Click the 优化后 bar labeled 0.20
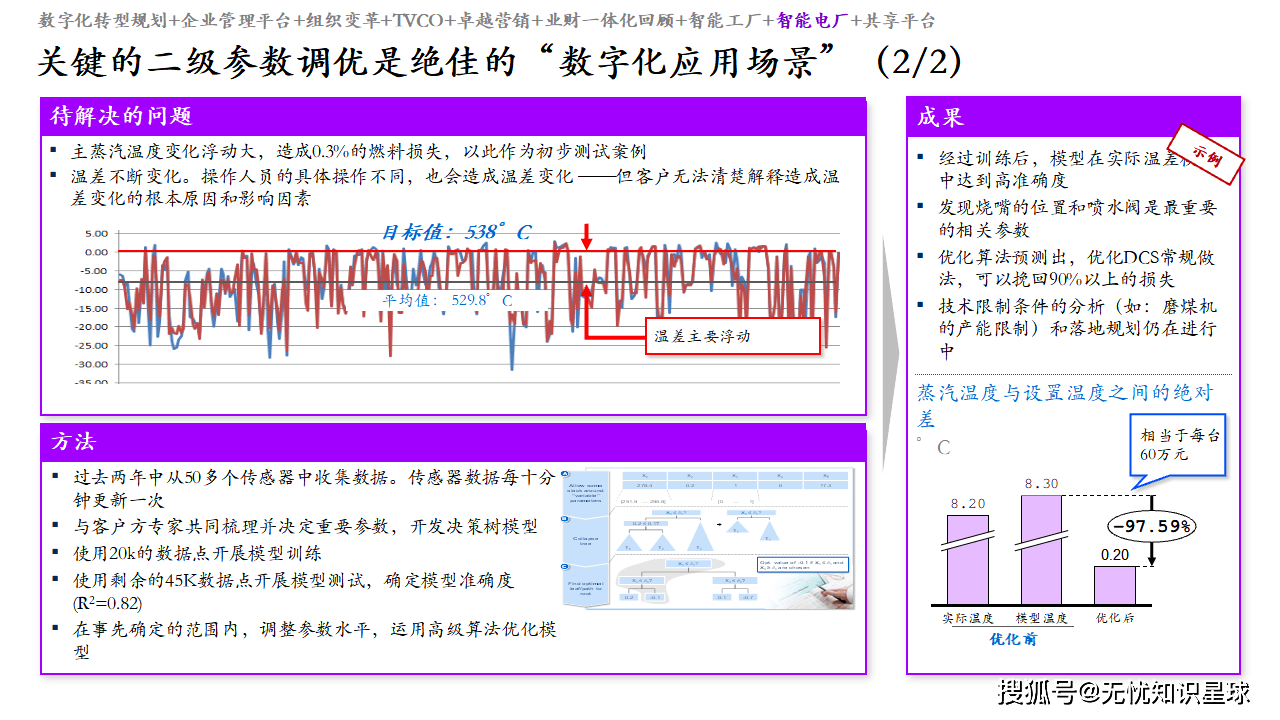Viewport: 1280px width, 720px height. click(x=1114, y=585)
